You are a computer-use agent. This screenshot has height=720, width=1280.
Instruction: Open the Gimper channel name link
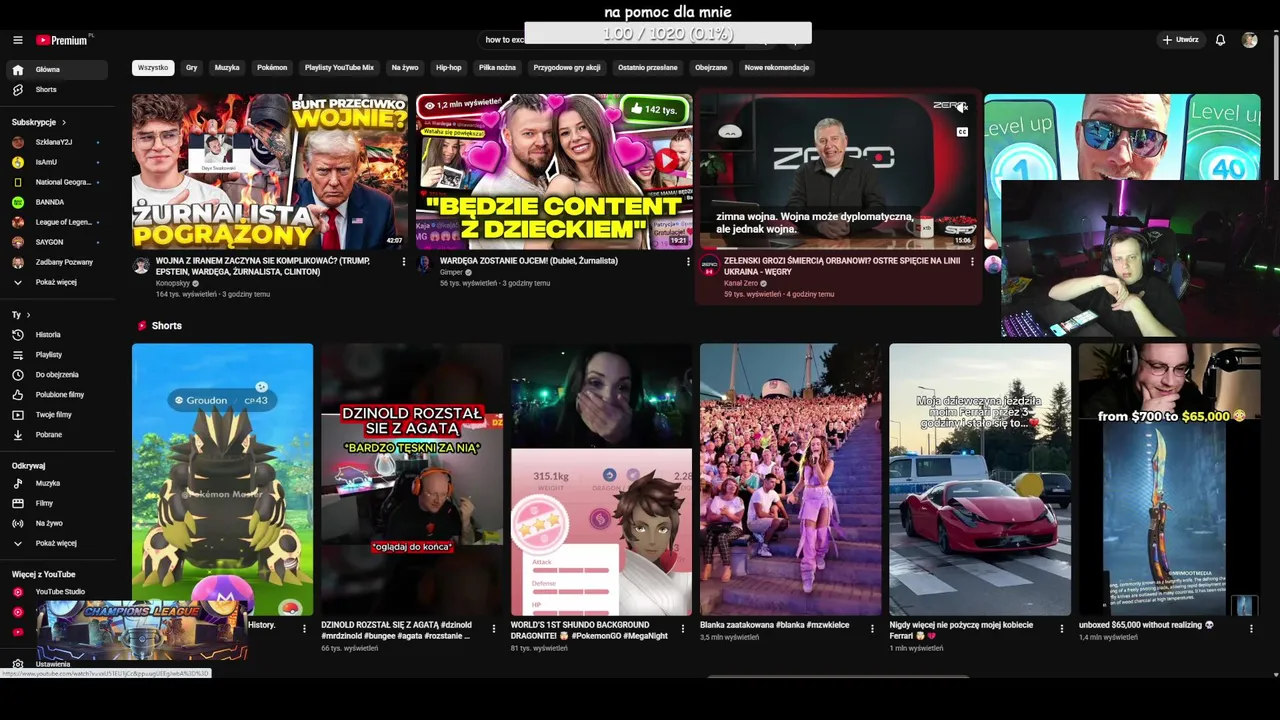453,272
